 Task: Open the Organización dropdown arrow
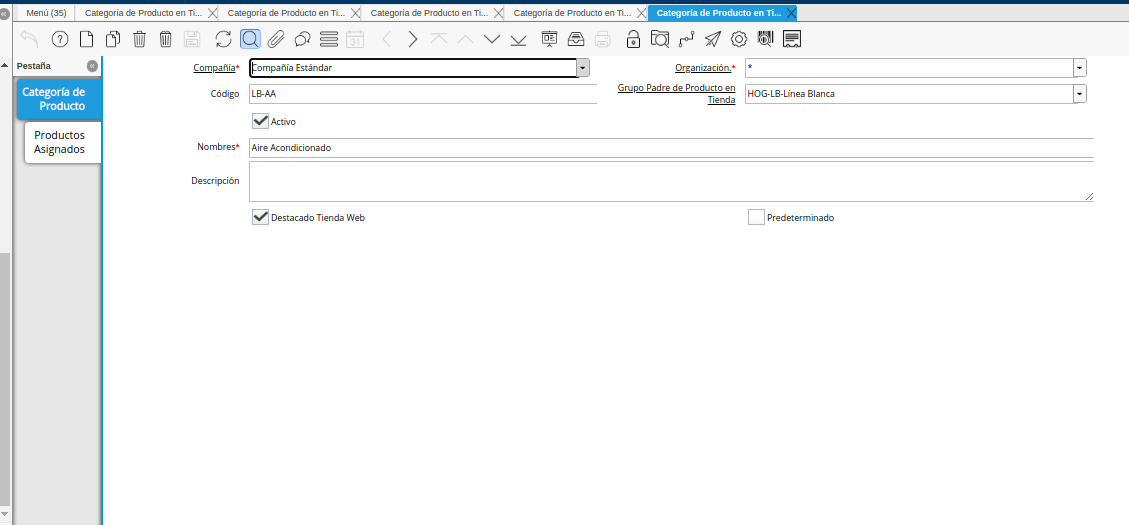pos(1080,68)
